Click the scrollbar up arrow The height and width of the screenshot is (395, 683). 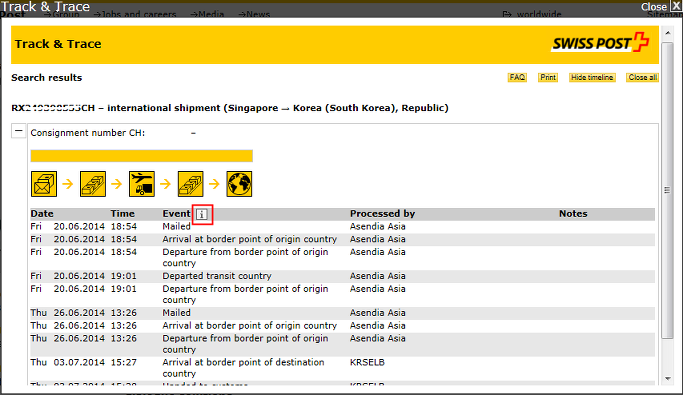pyautogui.click(x=667, y=33)
